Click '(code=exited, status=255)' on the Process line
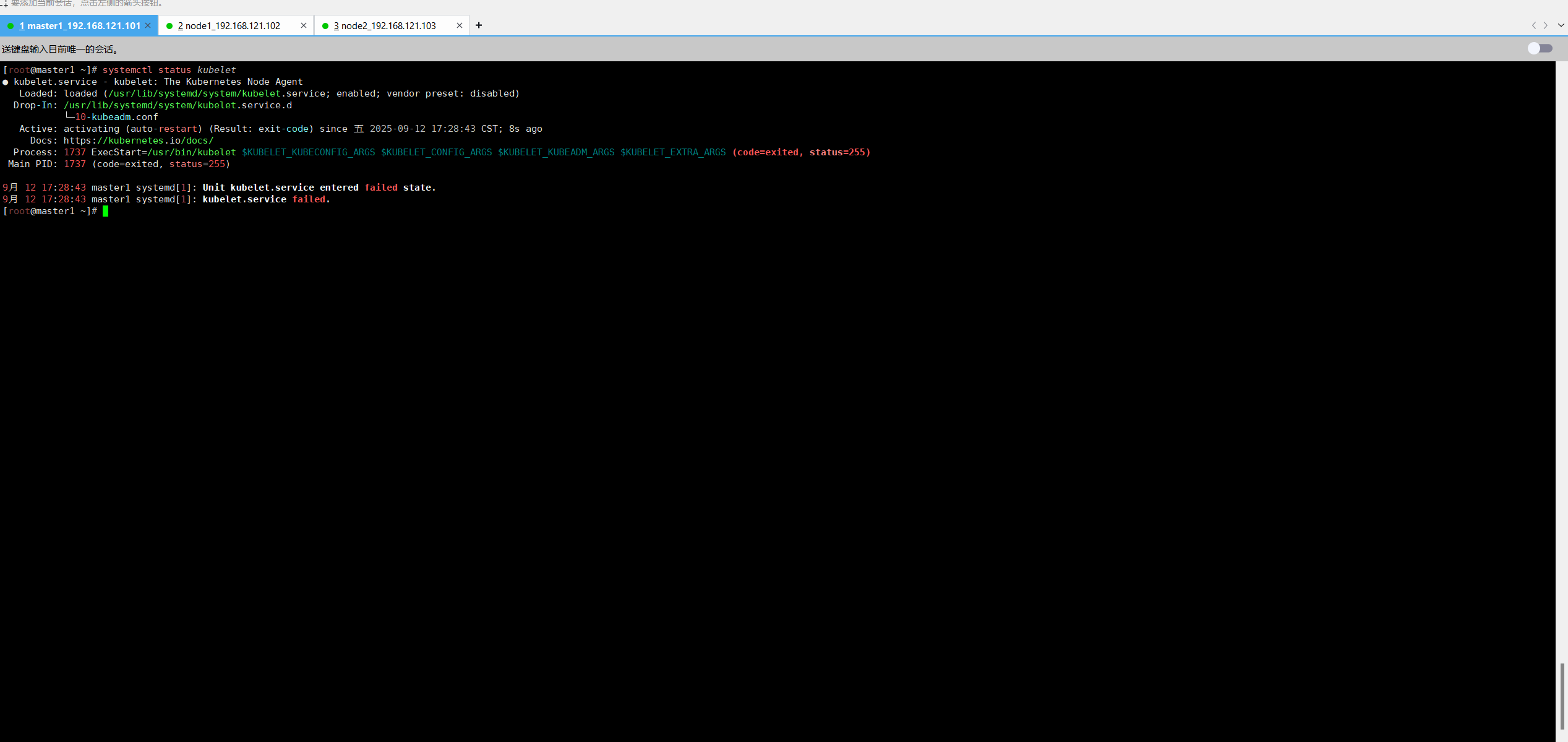 click(x=802, y=152)
